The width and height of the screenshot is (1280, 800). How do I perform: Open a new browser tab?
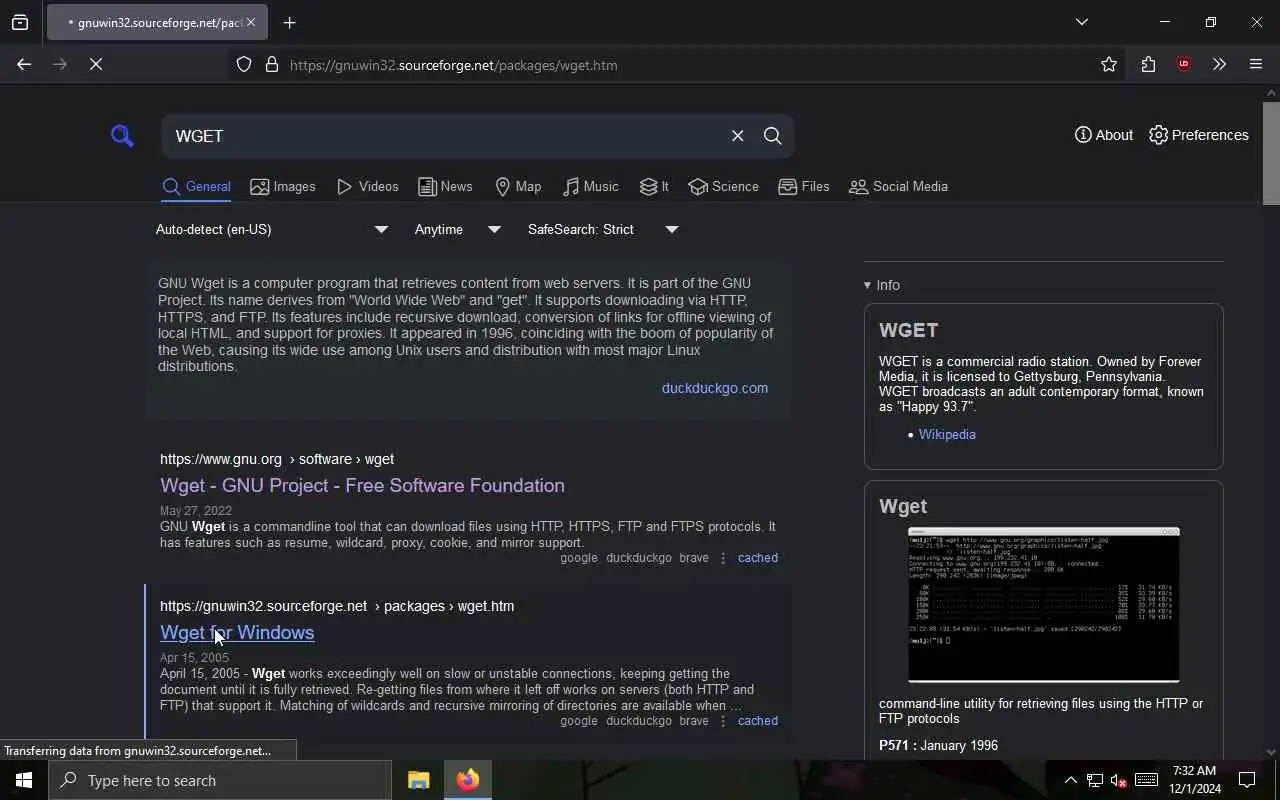pos(290,22)
